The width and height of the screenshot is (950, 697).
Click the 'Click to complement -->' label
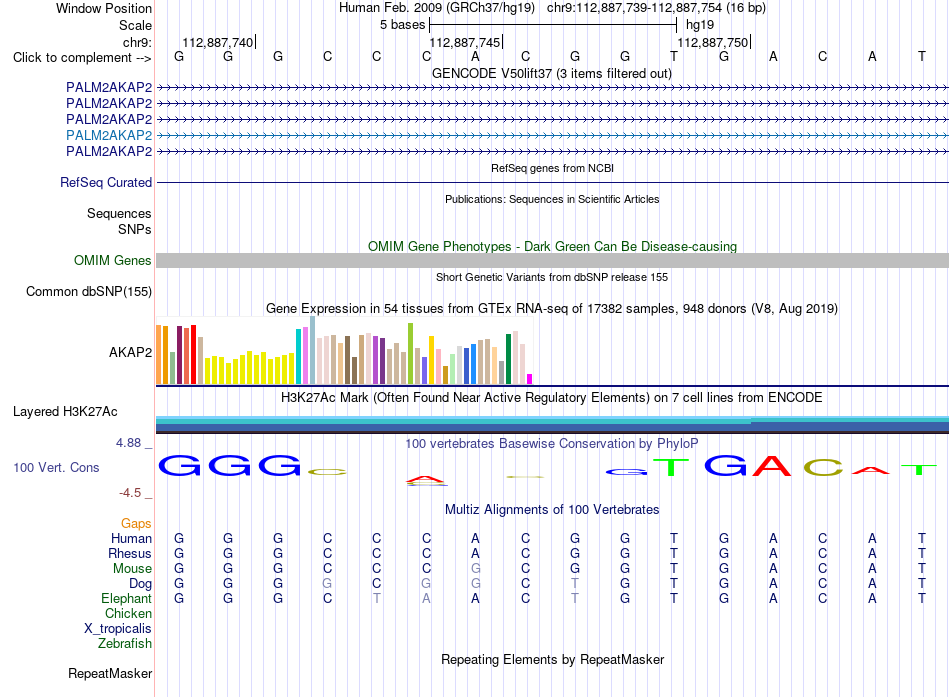(82, 58)
